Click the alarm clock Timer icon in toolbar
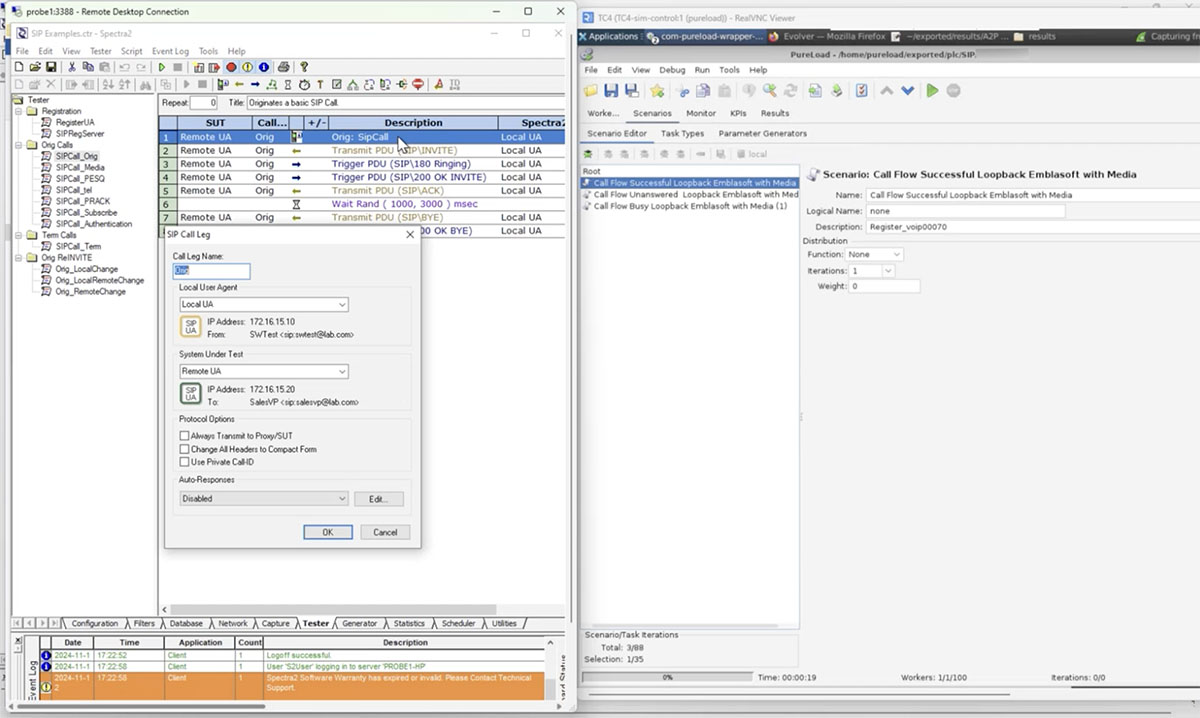The width and height of the screenshot is (1200, 718). point(304,84)
